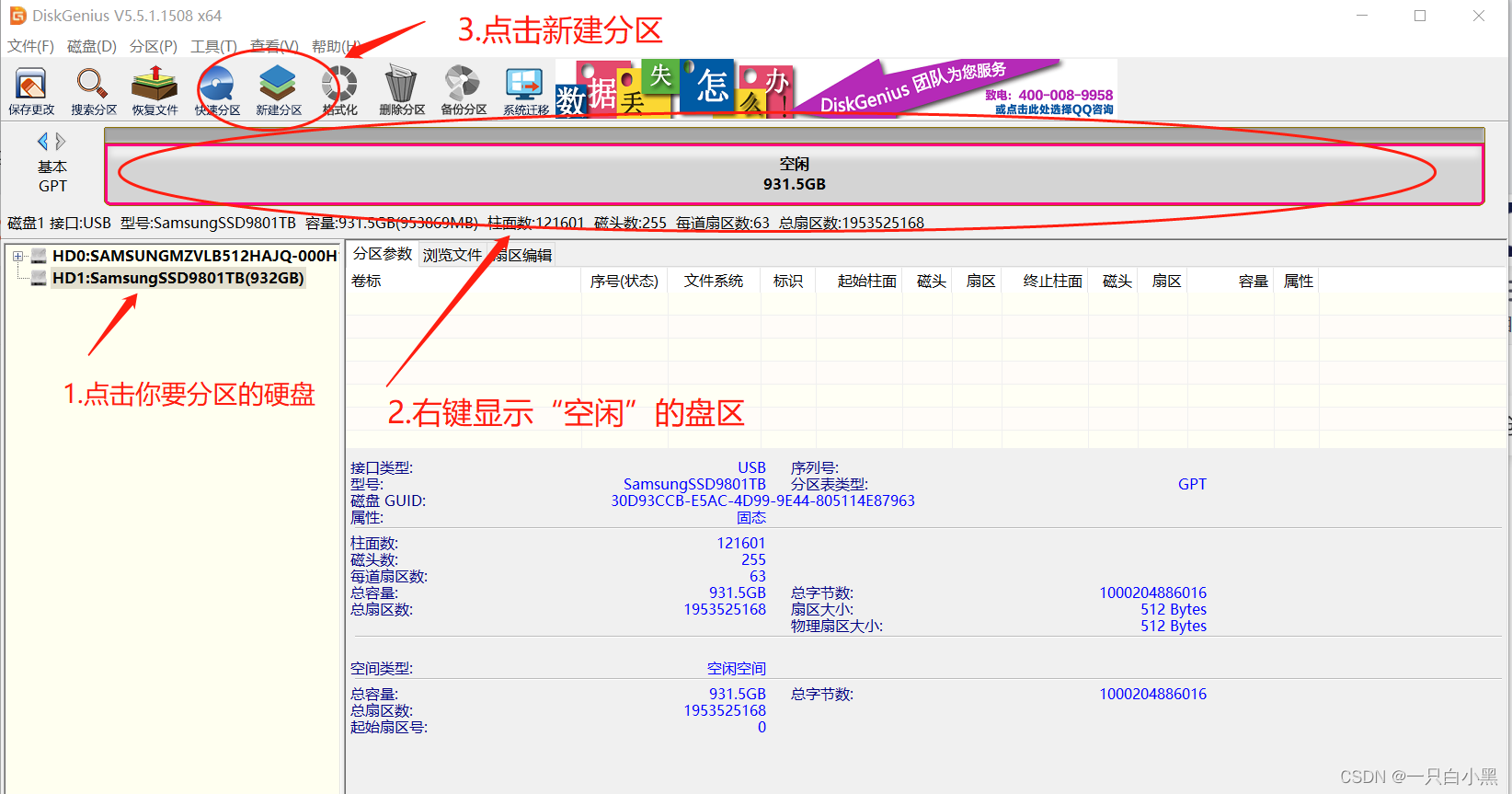Click the heads value 255

point(753,559)
